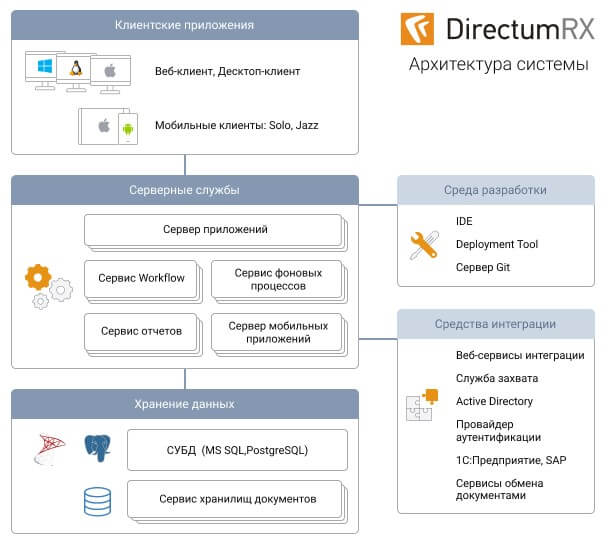Click the Сервис Workflow box
The height and width of the screenshot is (547, 608).
tap(143, 281)
